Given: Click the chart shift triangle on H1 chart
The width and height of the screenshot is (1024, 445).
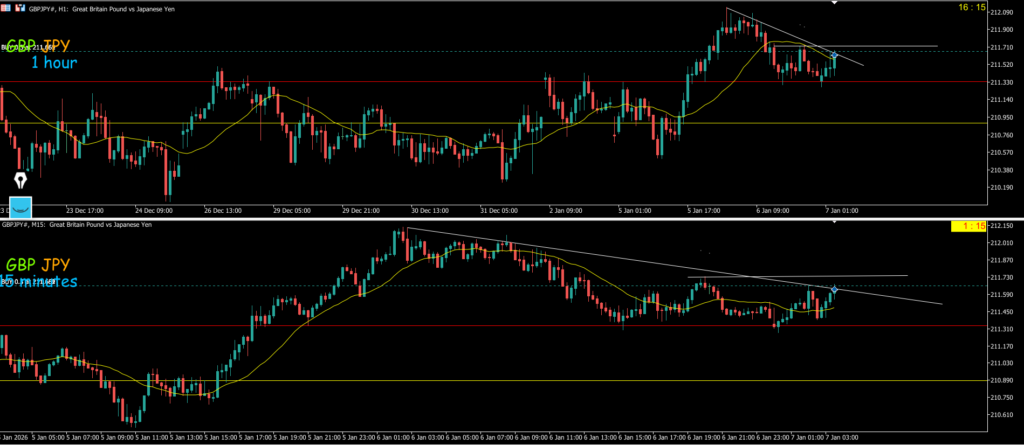Looking at the screenshot, I should (834, 3).
